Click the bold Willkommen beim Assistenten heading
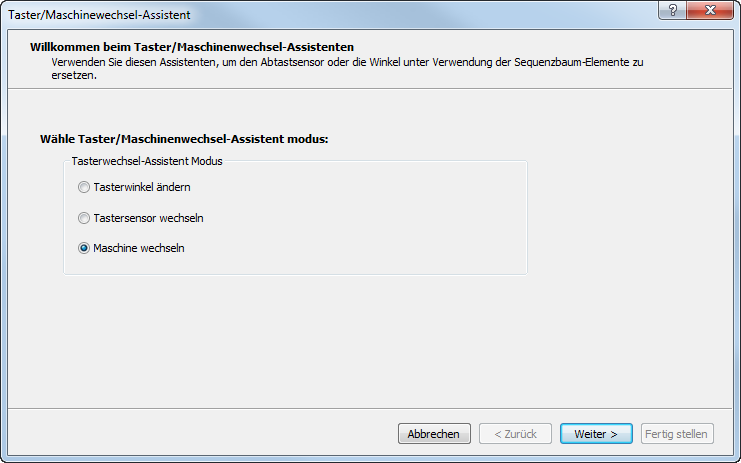The height and width of the screenshot is (463, 741). (x=192, y=46)
